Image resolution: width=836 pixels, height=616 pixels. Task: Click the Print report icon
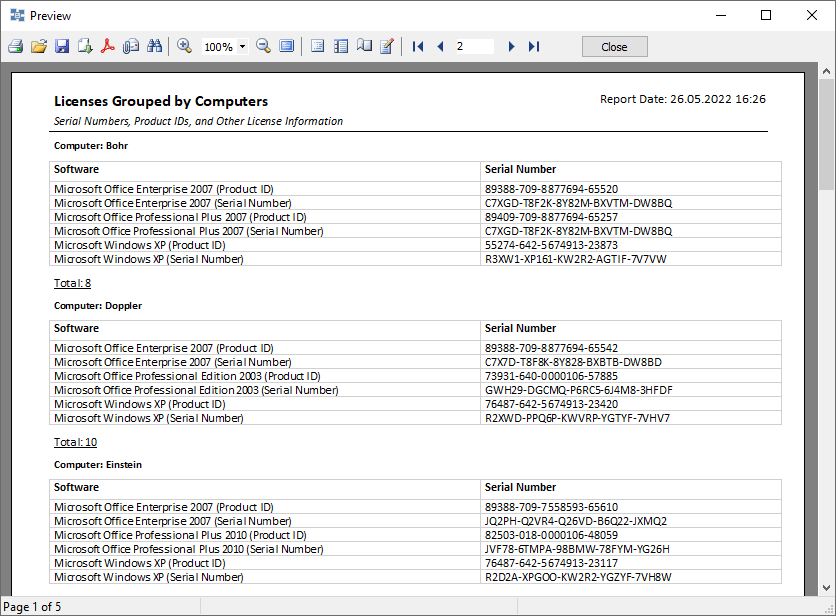pos(15,46)
